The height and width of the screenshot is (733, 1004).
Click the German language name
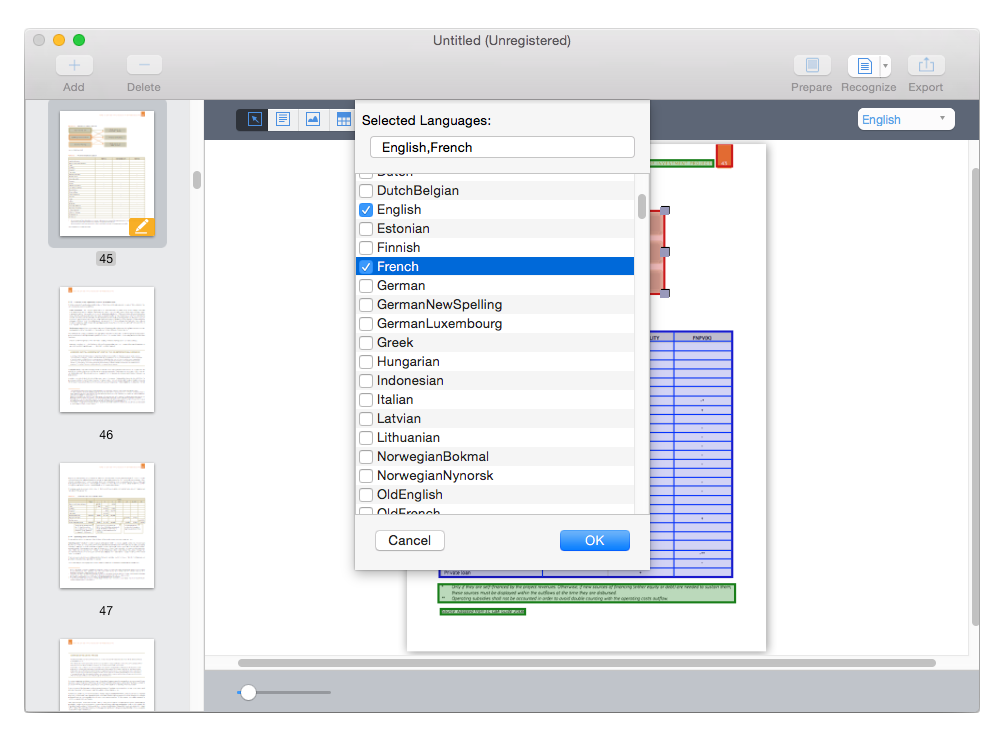401,286
